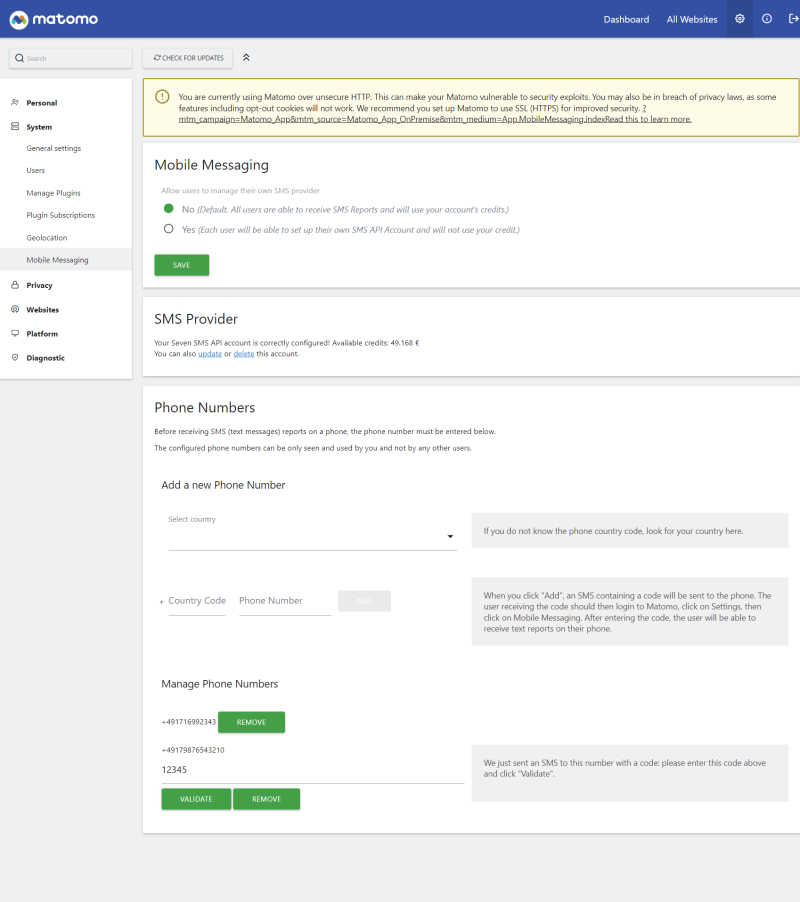Collapse the top bar with the double chevron
Screen dimensions: 800x902
coord(246,58)
